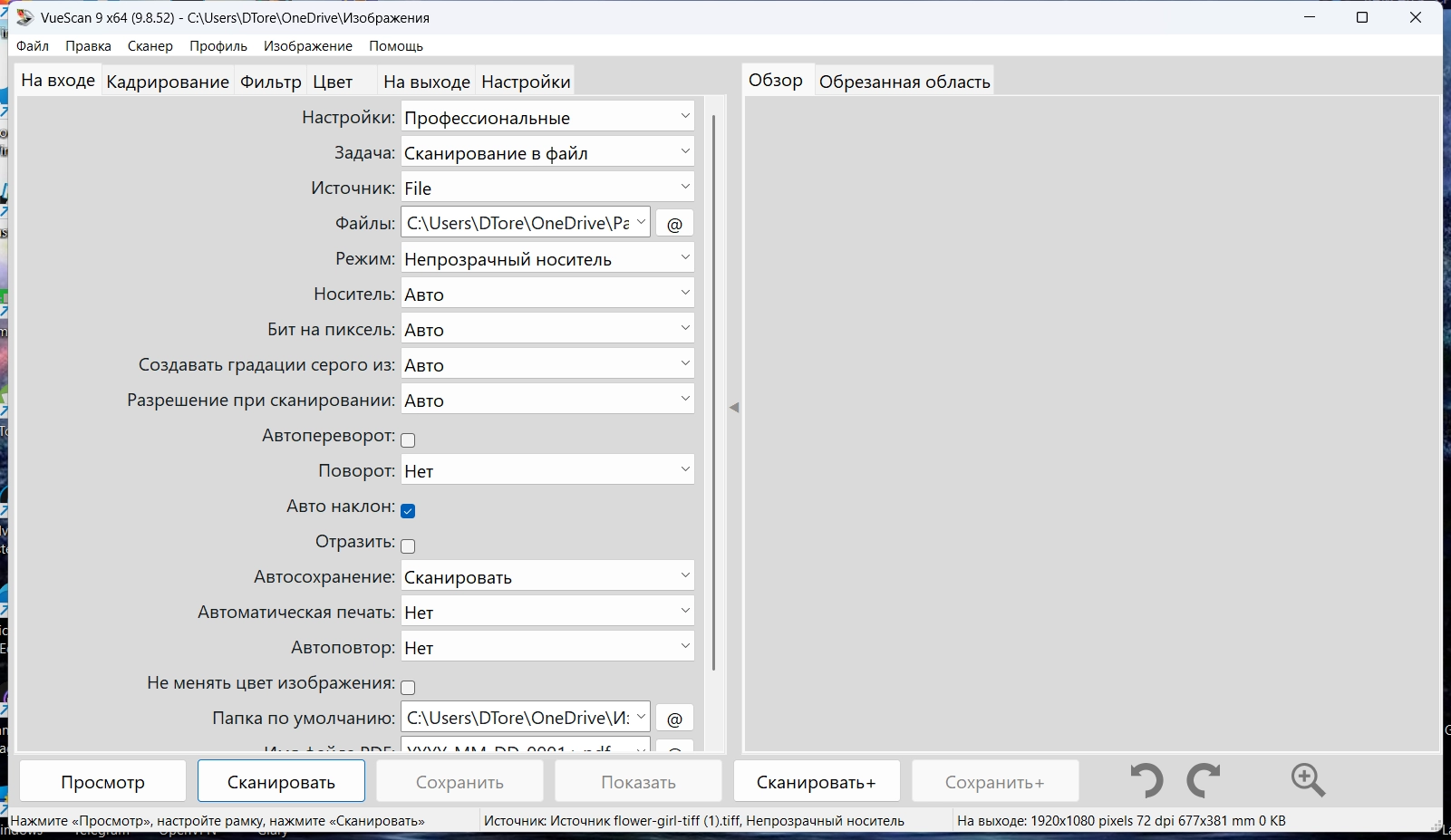Open the Автоповтор dropdown
The height and width of the screenshot is (840, 1451).
point(547,648)
